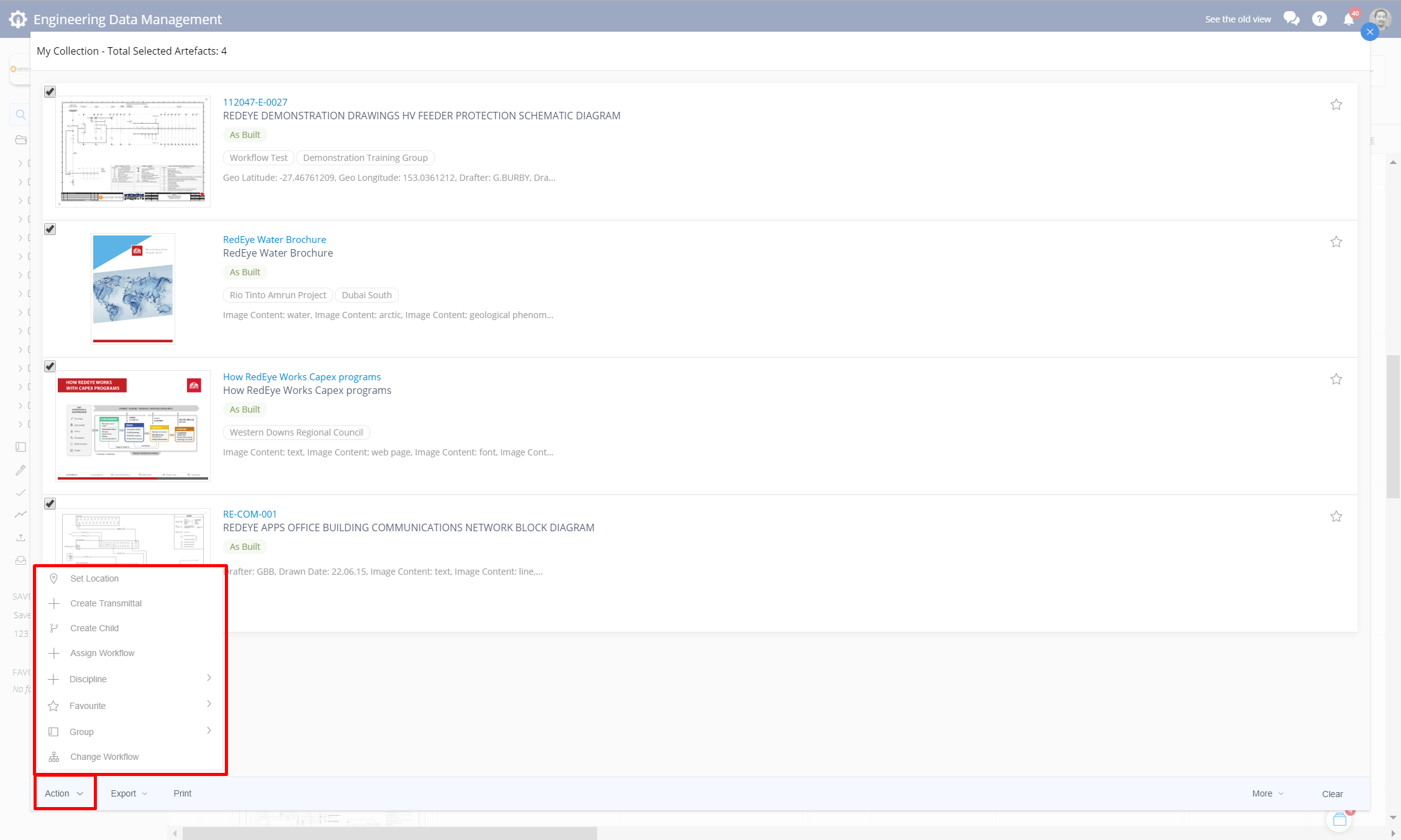1401x840 pixels.
Task: Select the Discipline menu entry
Action: coord(130,679)
